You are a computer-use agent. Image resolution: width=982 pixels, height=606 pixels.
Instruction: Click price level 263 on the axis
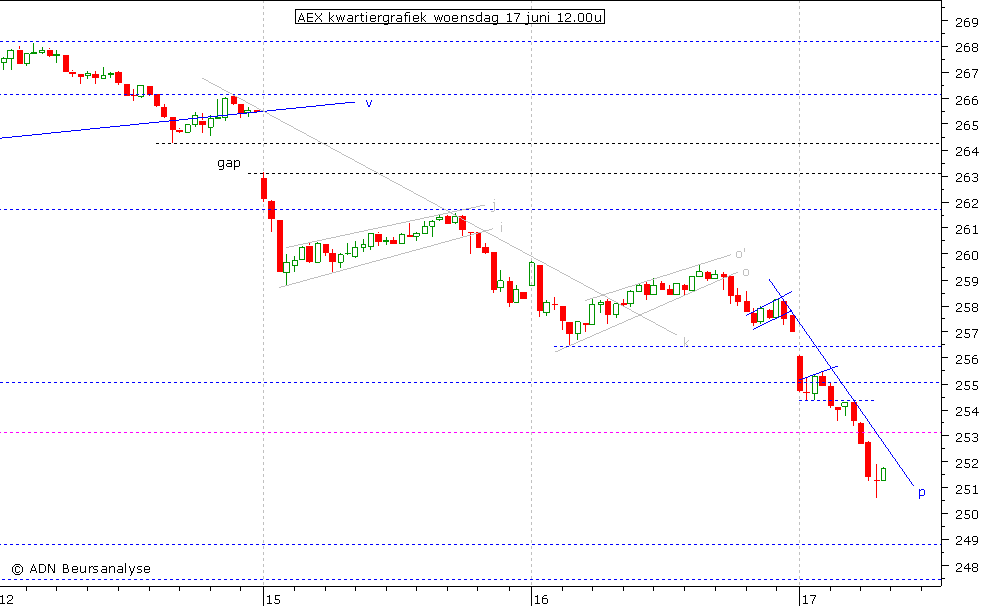pos(966,178)
